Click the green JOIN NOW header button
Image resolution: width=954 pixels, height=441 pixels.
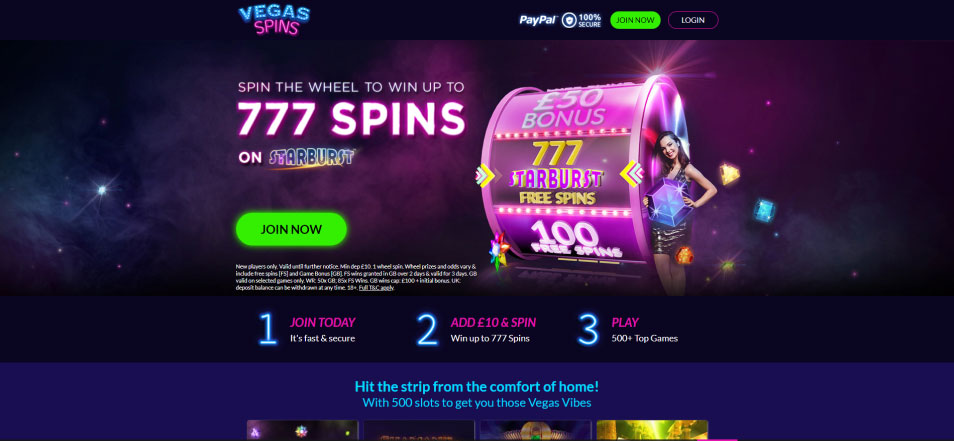click(x=635, y=20)
